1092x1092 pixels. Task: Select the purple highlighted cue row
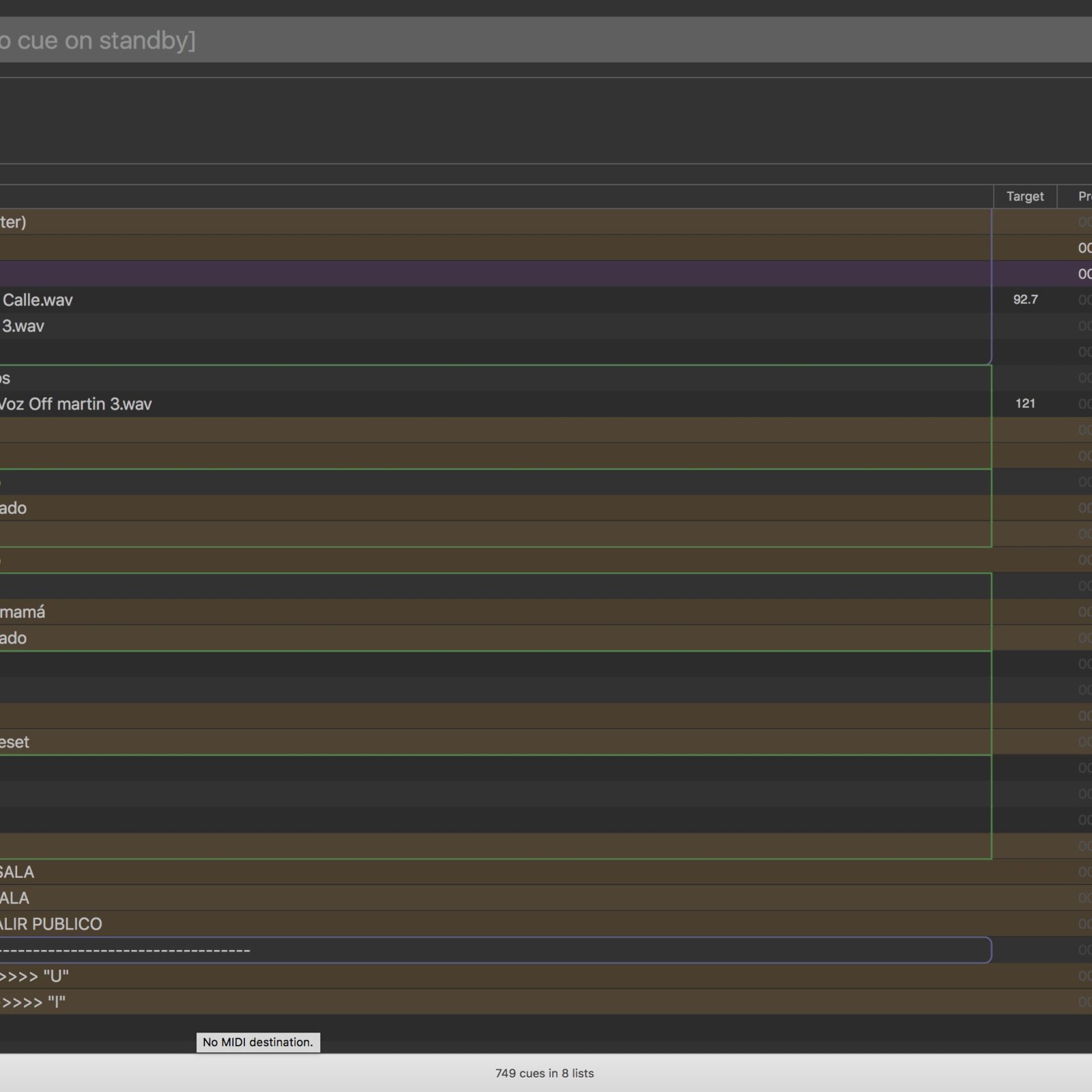pyautogui.click(x=478, y=274)
